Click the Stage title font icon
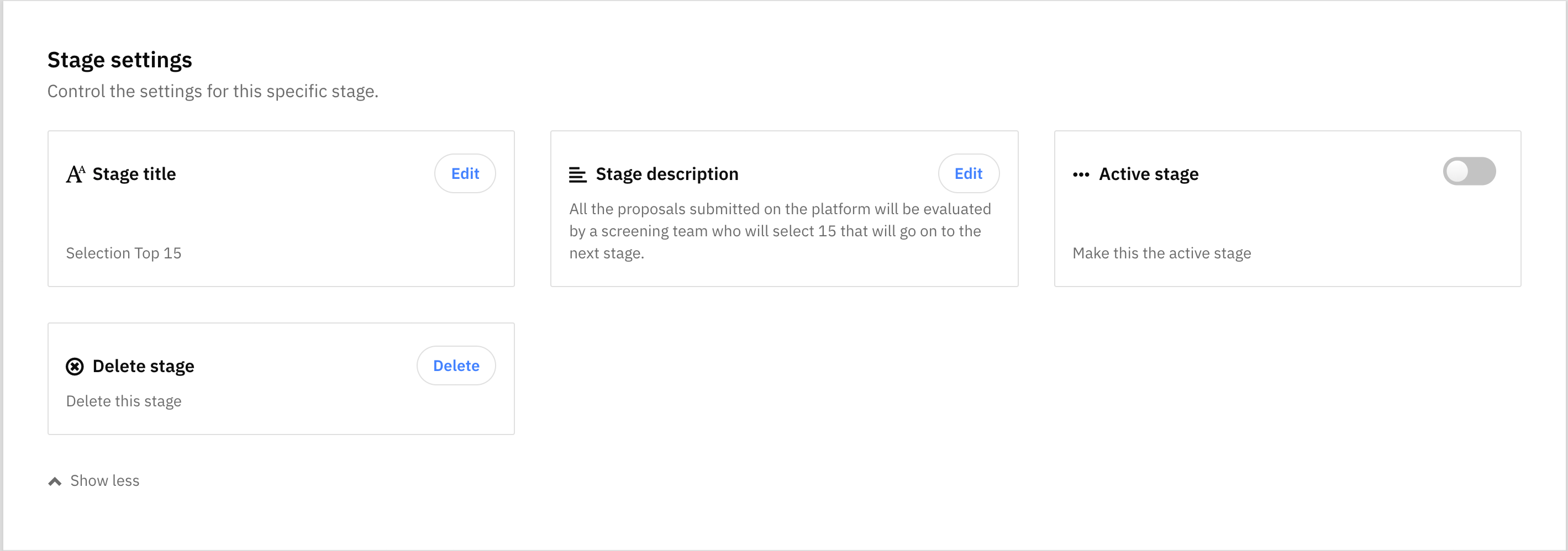This screenshot has height=551, width=1568. [76, 174]
